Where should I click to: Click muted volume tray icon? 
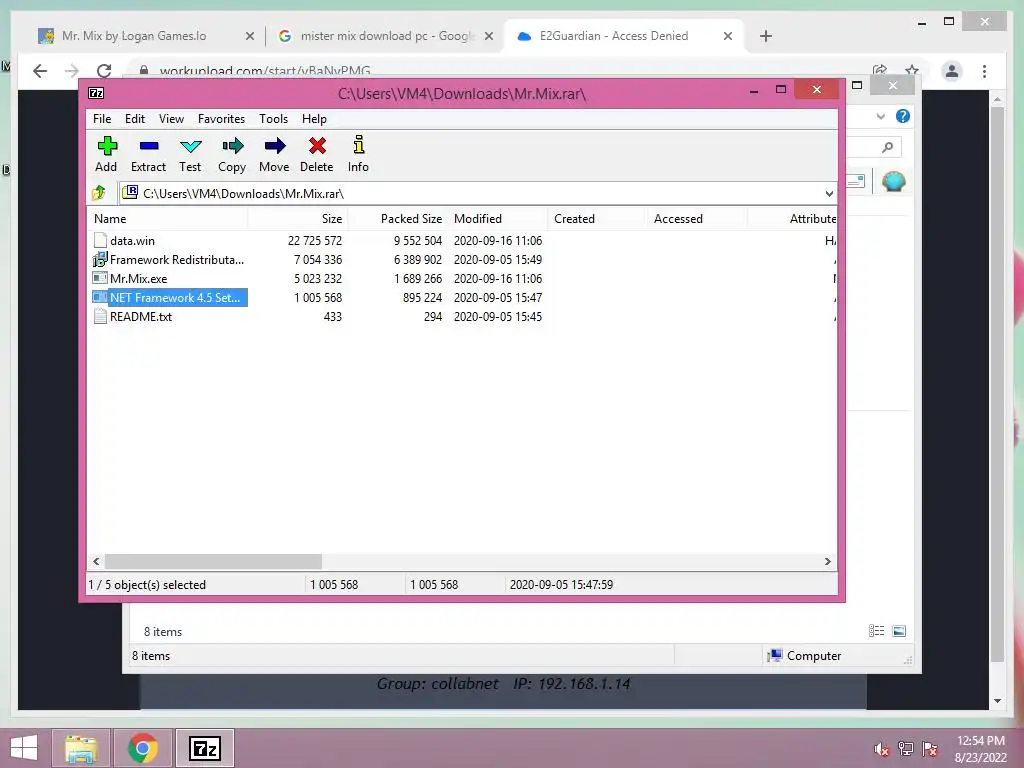881,749
